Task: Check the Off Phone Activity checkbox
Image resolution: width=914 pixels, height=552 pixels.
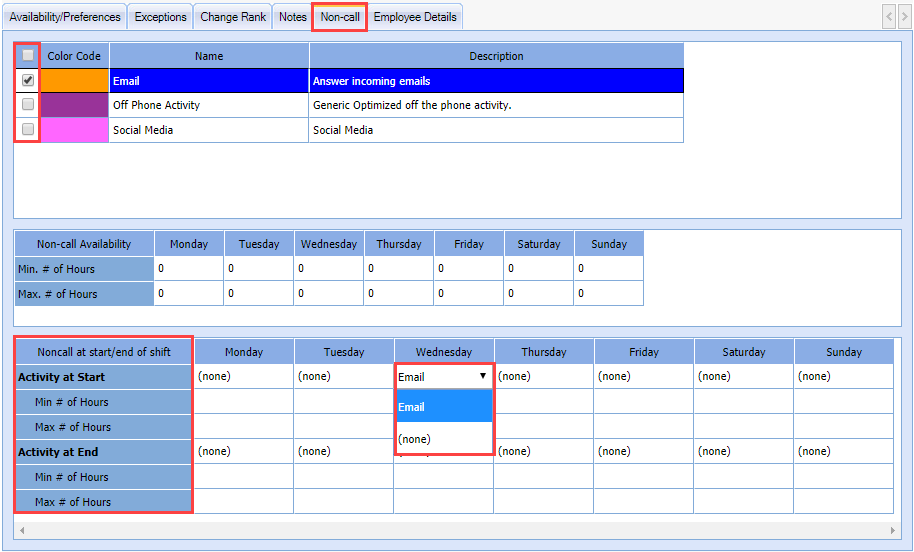Action: click(x=28, y=105)
